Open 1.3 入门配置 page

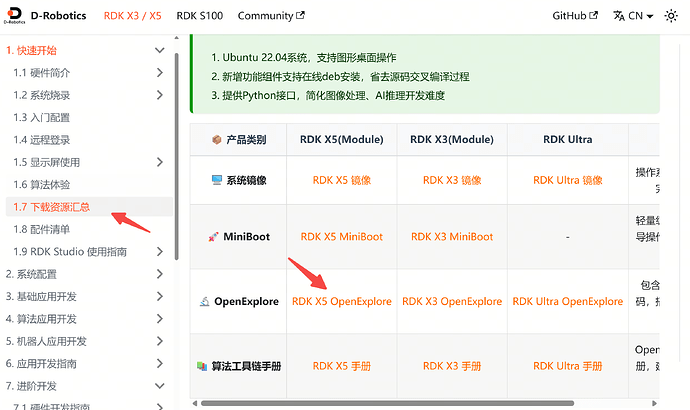(41, 117)
